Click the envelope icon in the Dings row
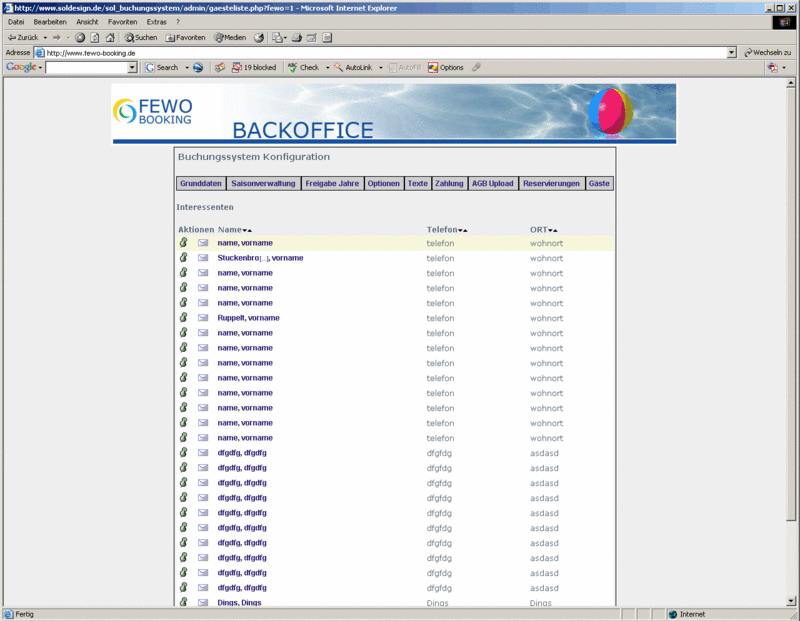 pyautogui.click(x=203, y=603)
